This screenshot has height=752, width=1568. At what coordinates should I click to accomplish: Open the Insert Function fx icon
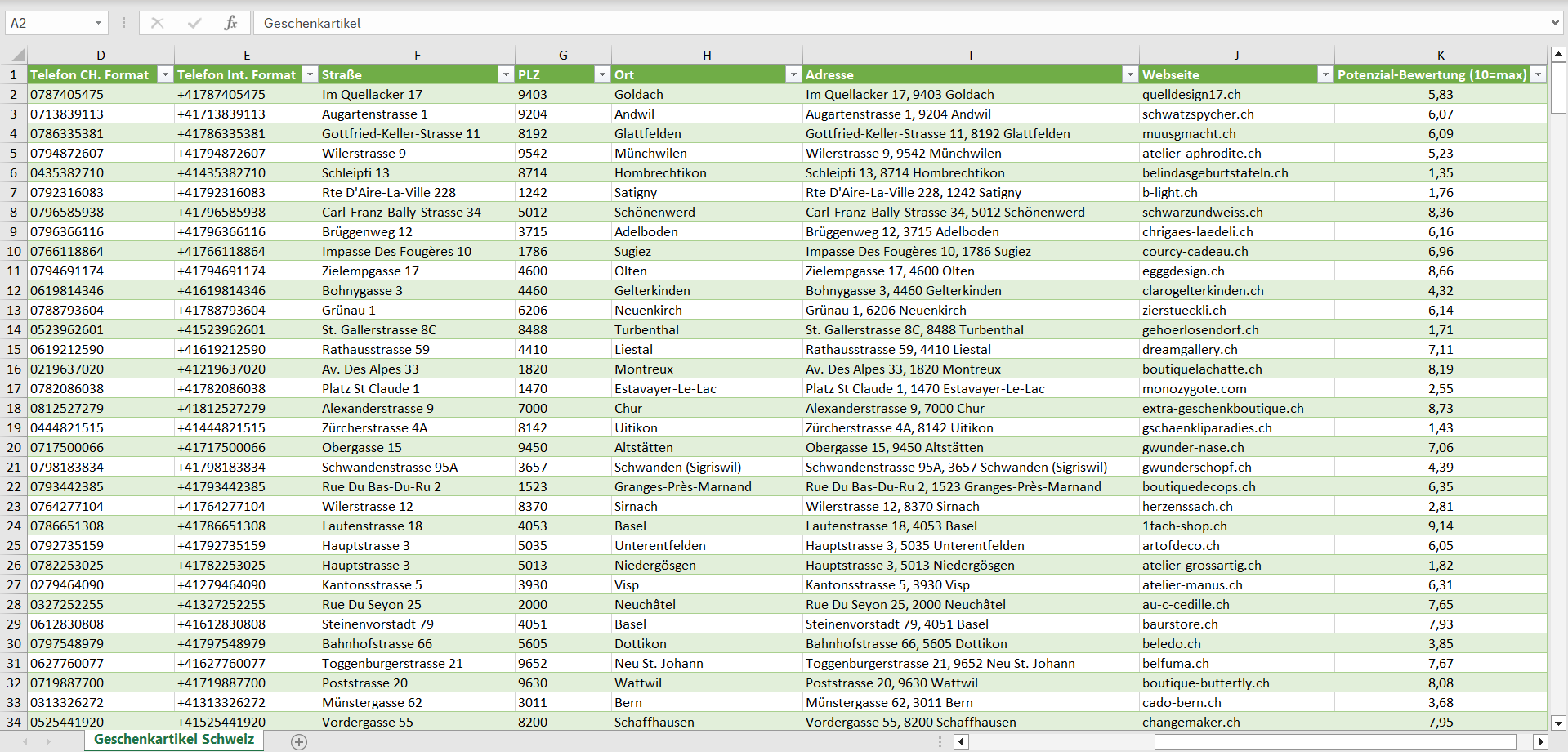pos(230,23)
